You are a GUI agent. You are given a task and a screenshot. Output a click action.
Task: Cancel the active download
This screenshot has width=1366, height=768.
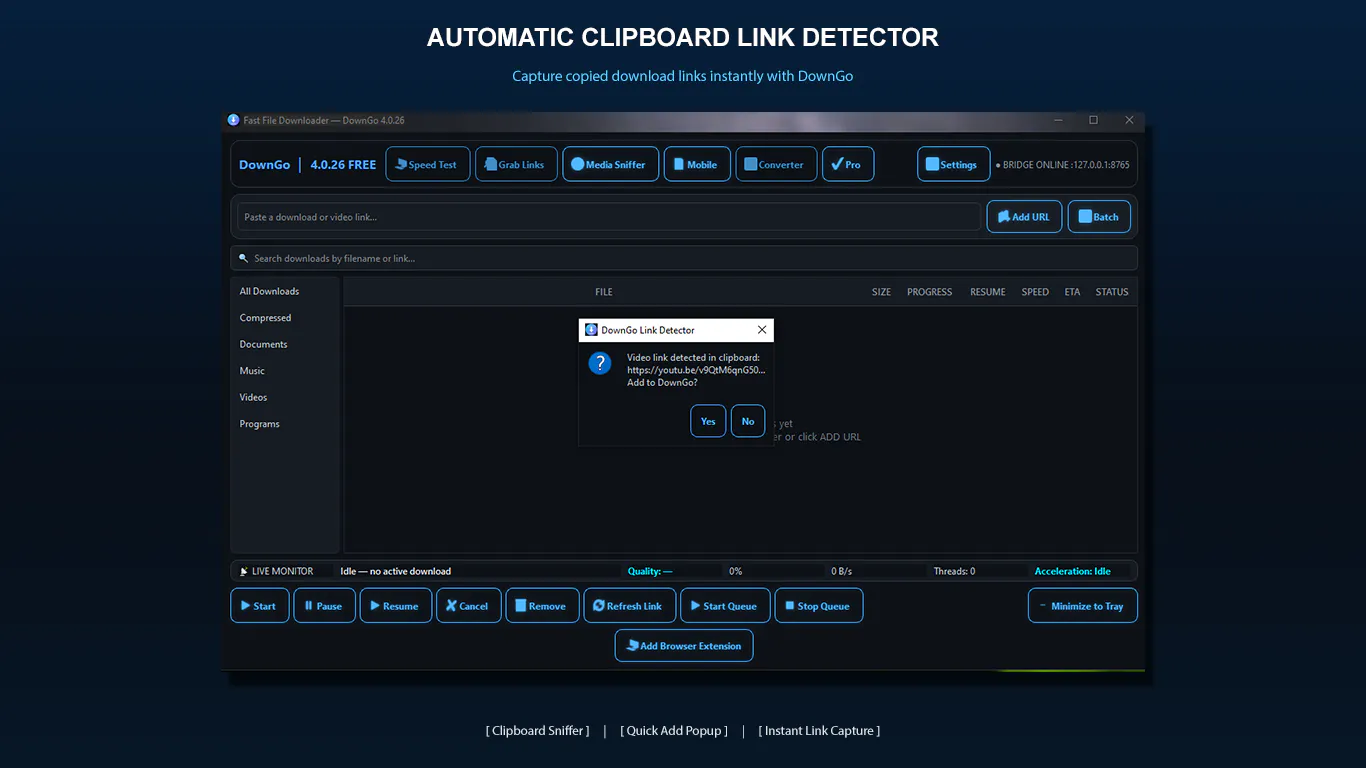coord(469,605)
